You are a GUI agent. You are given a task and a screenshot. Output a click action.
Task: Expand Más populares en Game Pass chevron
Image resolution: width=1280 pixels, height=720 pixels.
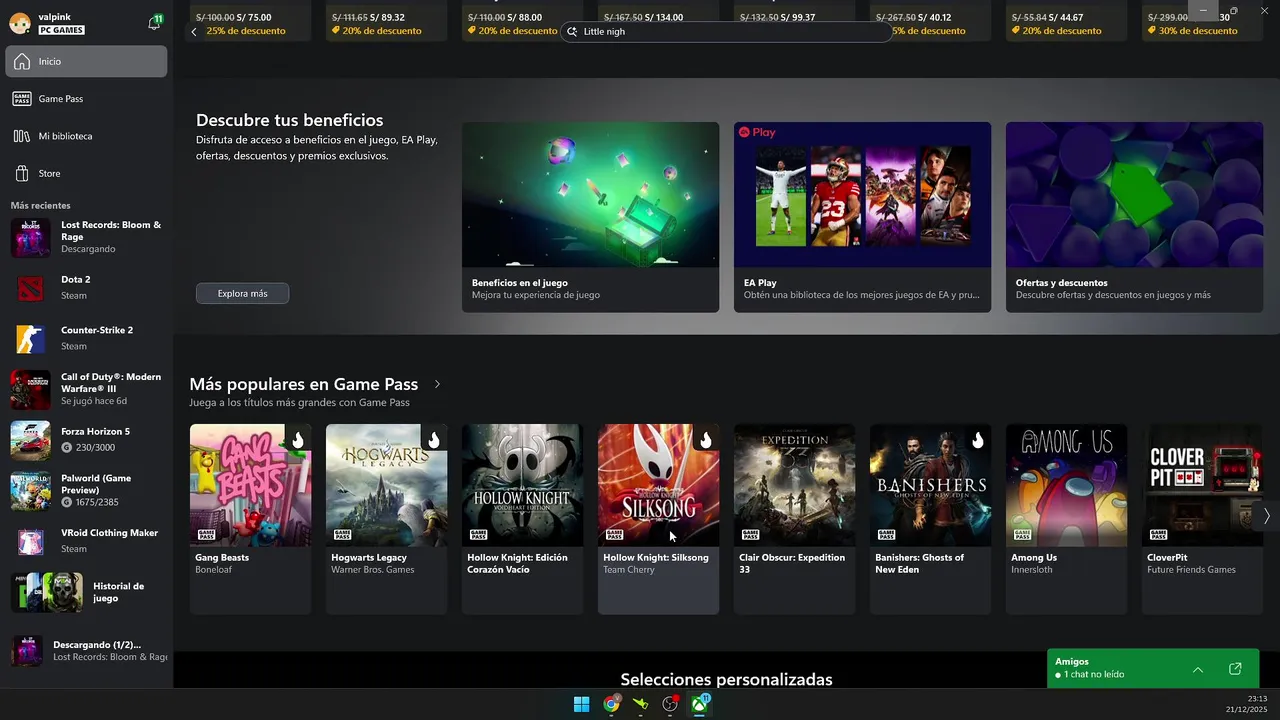click(437, 384)
